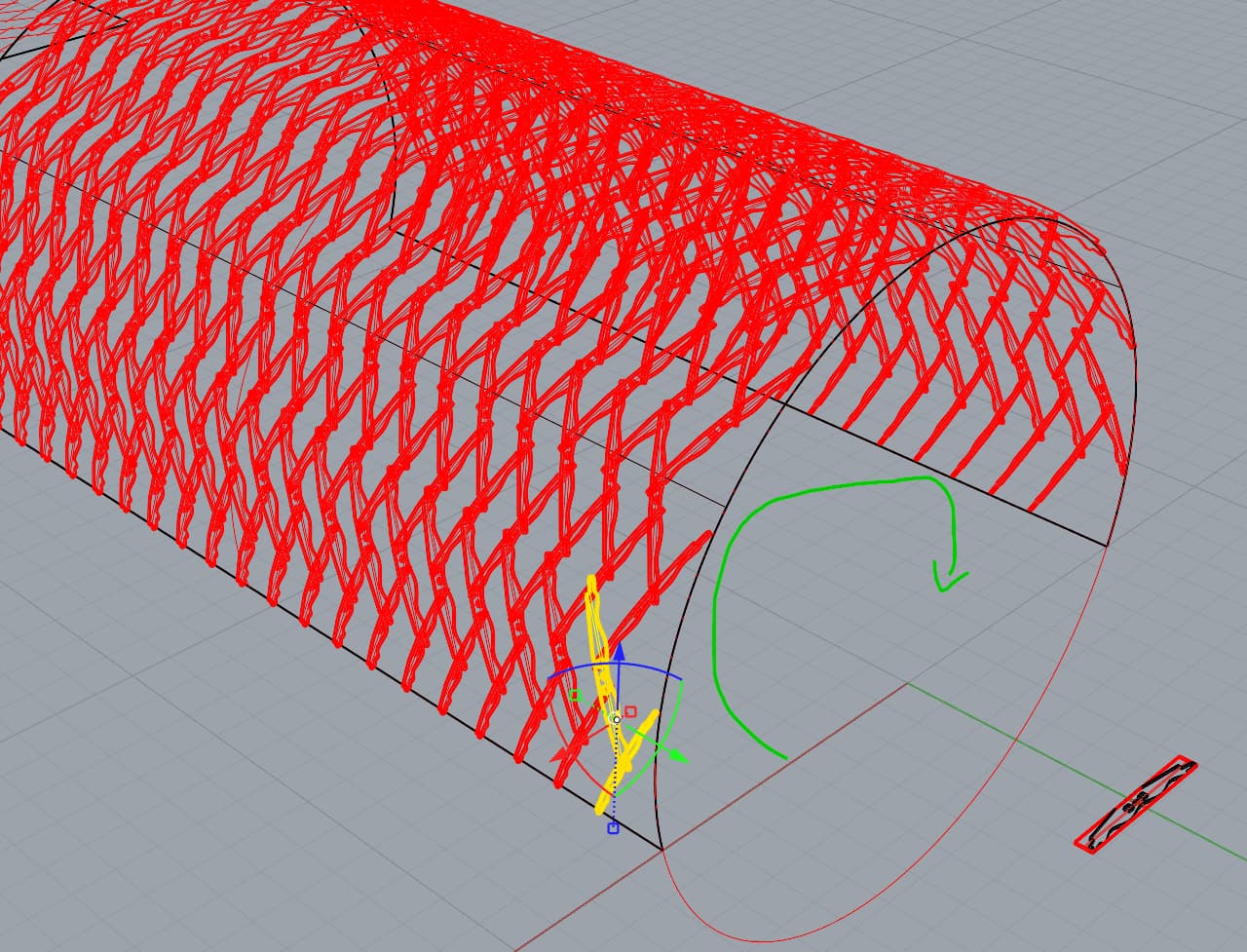Click the red square scale handle of the gumball
The width and height of the screenshot is (1247, 952).
(x=630, y=711)
